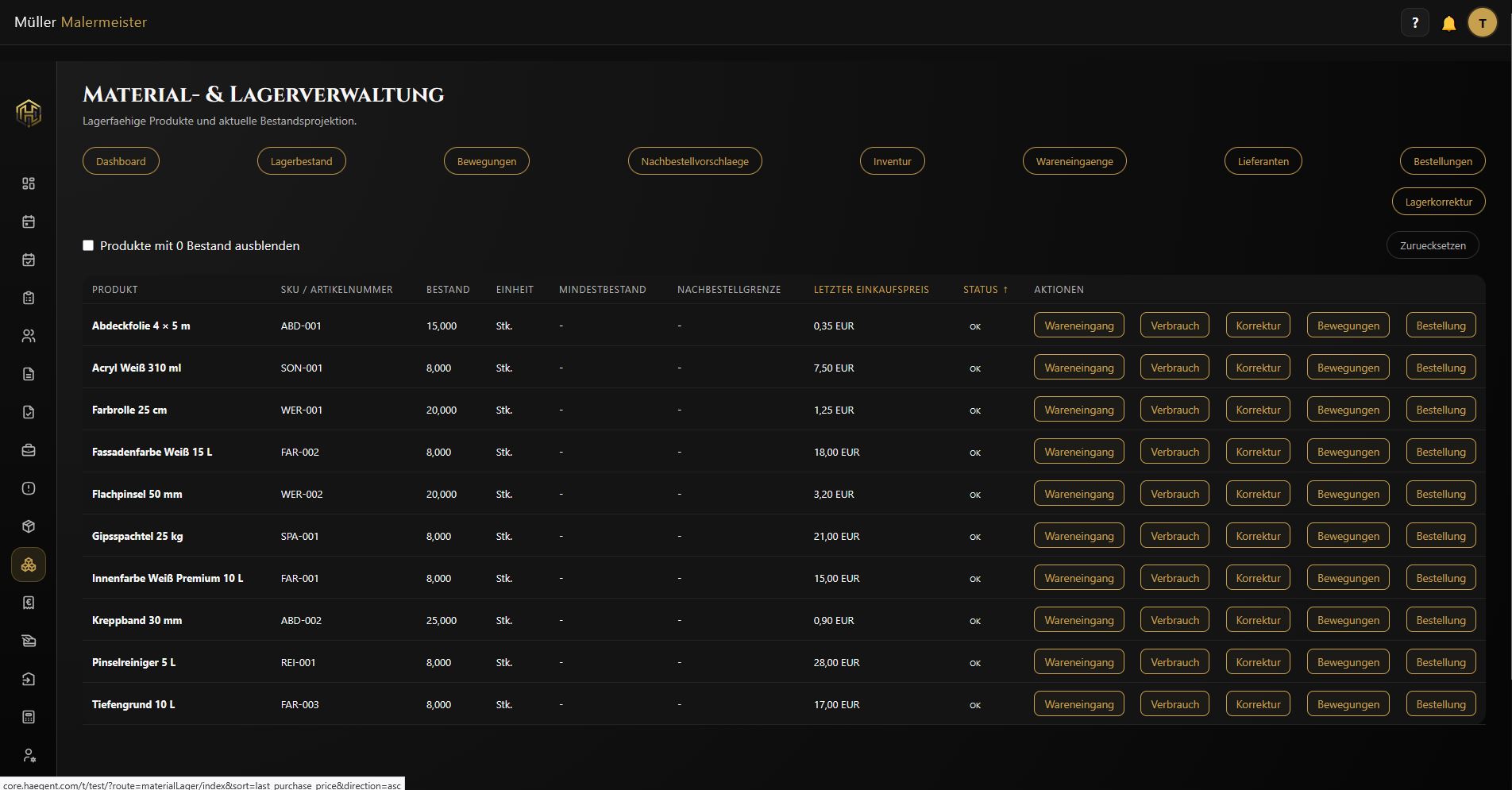The image size is (1512, 790).
Task: Sort by Letzter Einkaufspreis header
Action: point(871,290)
